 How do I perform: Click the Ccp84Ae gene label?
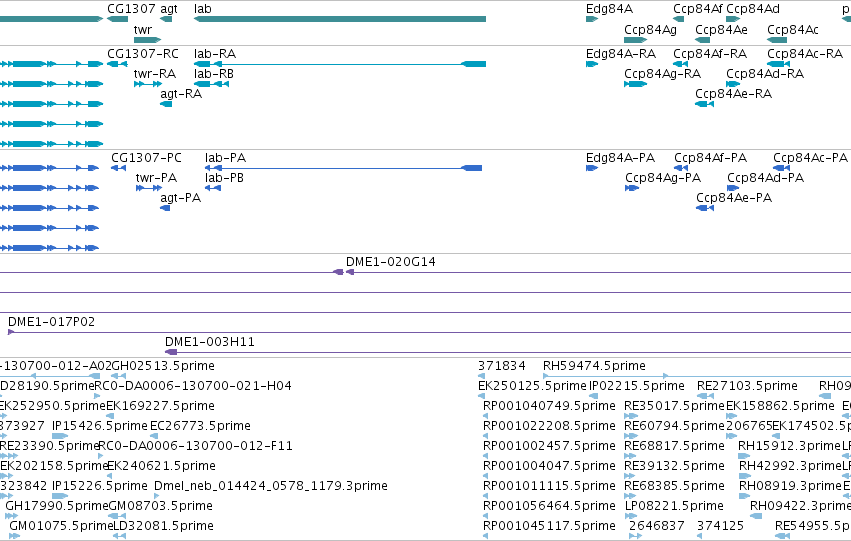point(721,30)
